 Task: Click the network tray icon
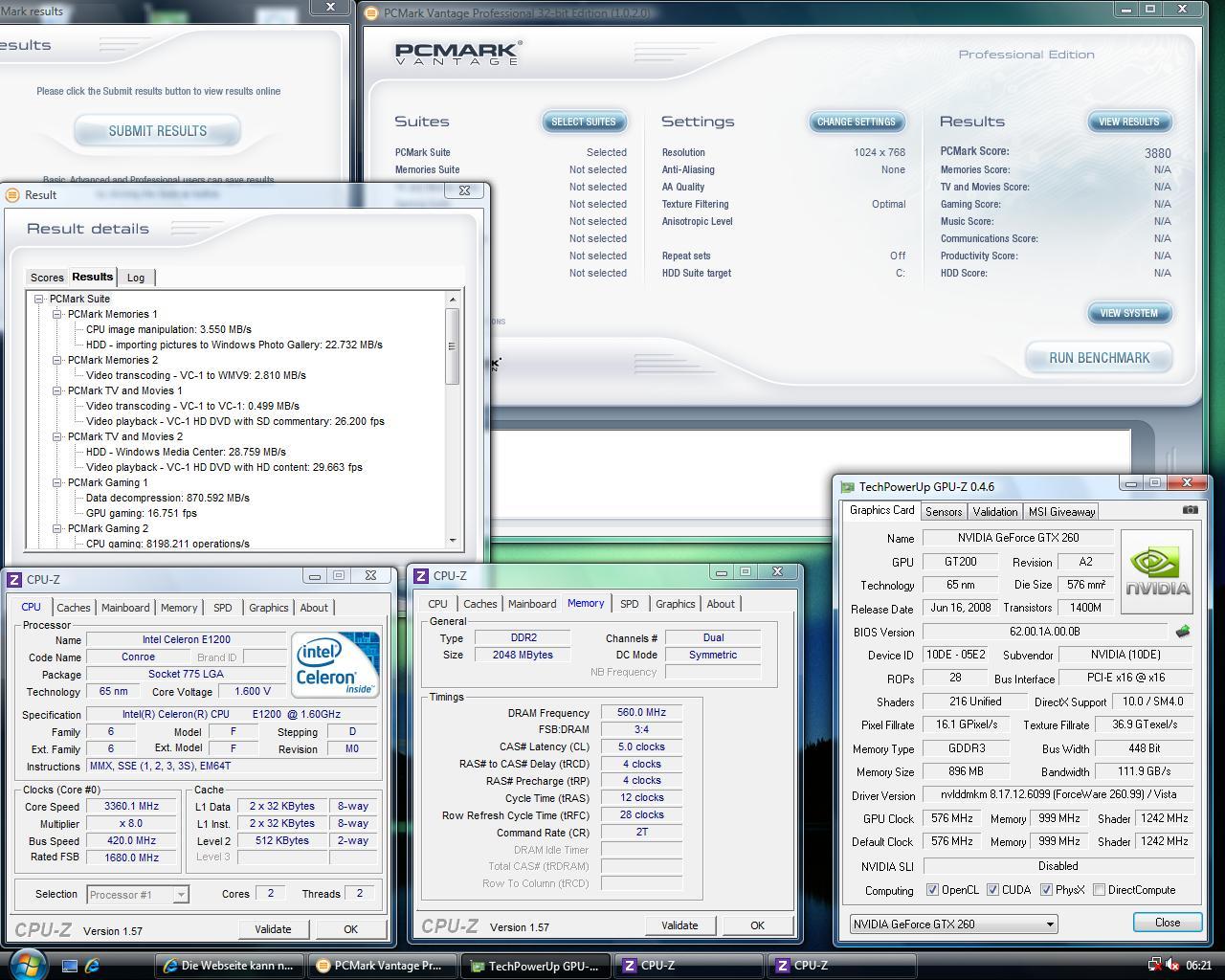[1155, 966]
